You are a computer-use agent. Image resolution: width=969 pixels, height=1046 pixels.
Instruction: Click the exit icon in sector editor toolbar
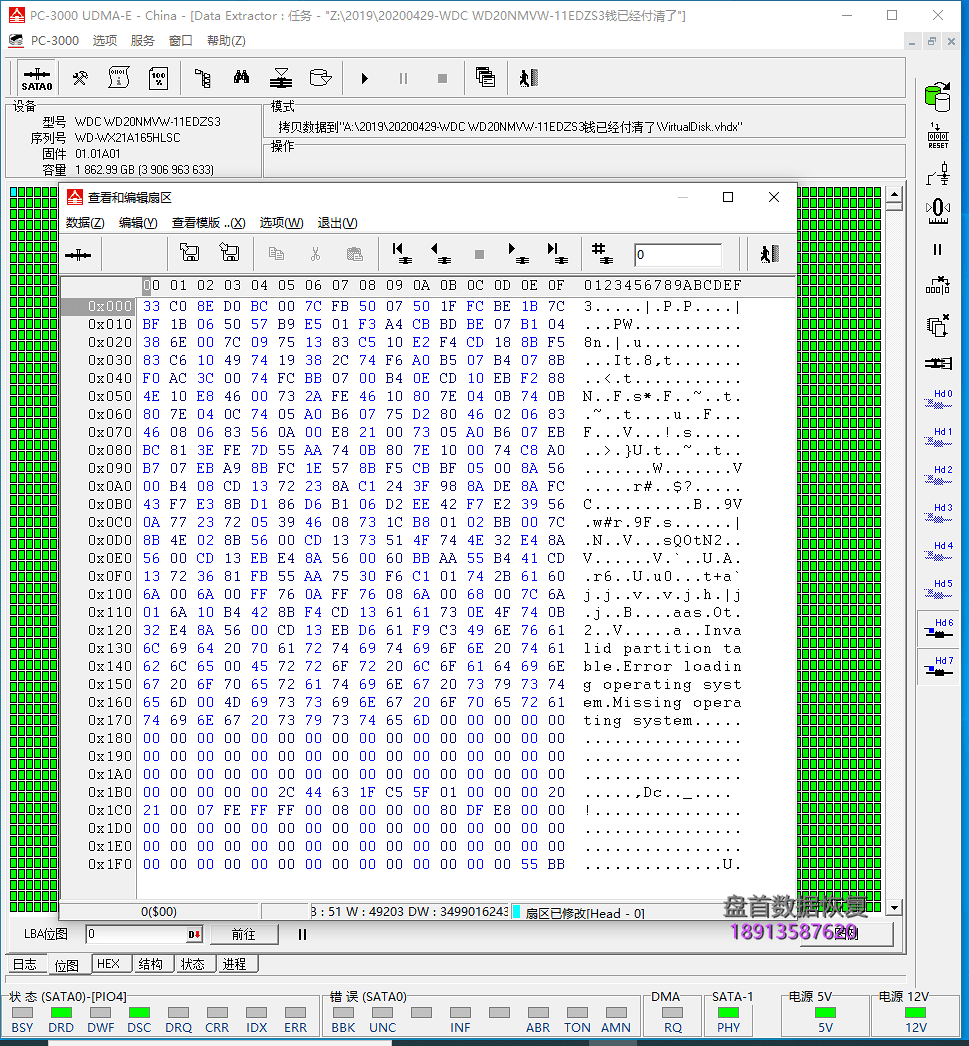pos(769,253)
